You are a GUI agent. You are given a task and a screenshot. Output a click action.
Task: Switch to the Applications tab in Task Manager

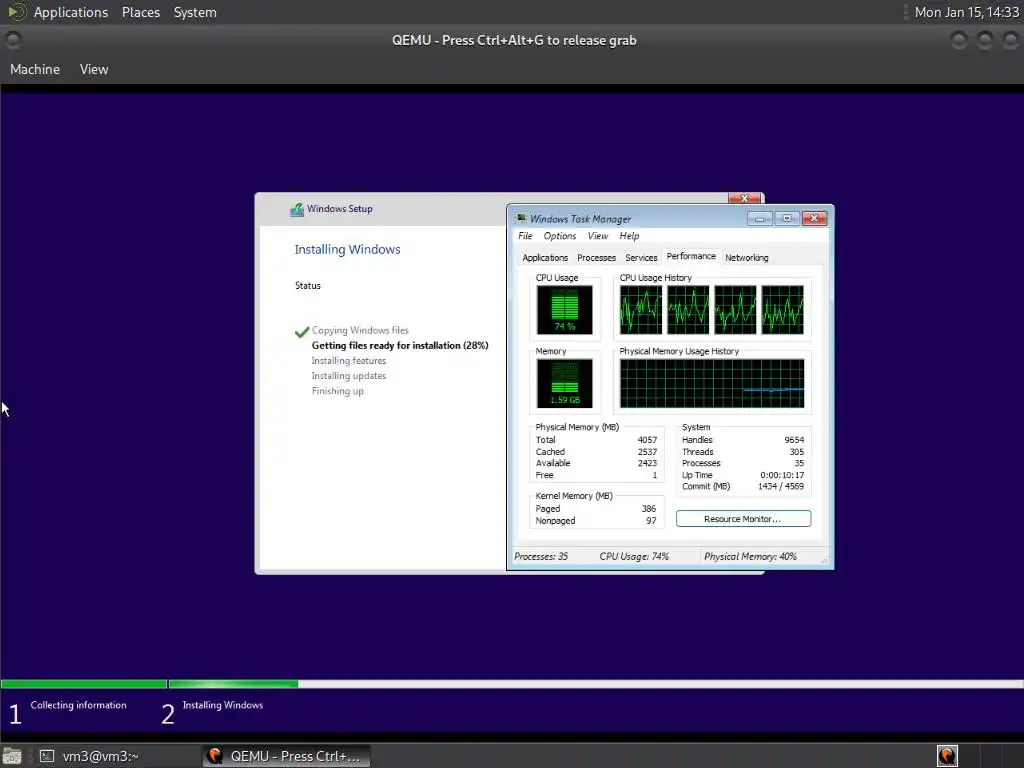tap(545, 258)
